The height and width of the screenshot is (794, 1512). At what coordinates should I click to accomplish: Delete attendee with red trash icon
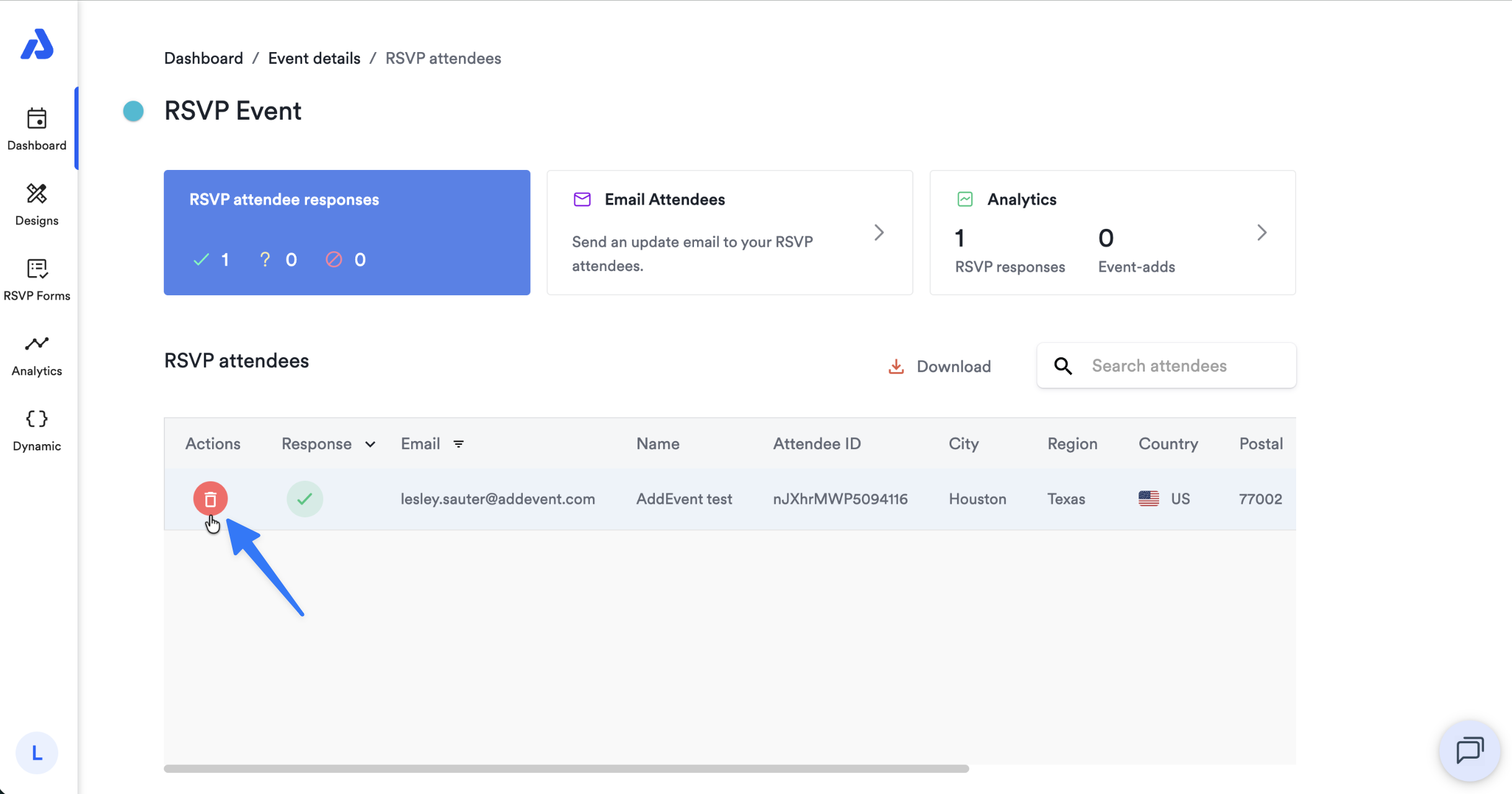coord(210,499)
